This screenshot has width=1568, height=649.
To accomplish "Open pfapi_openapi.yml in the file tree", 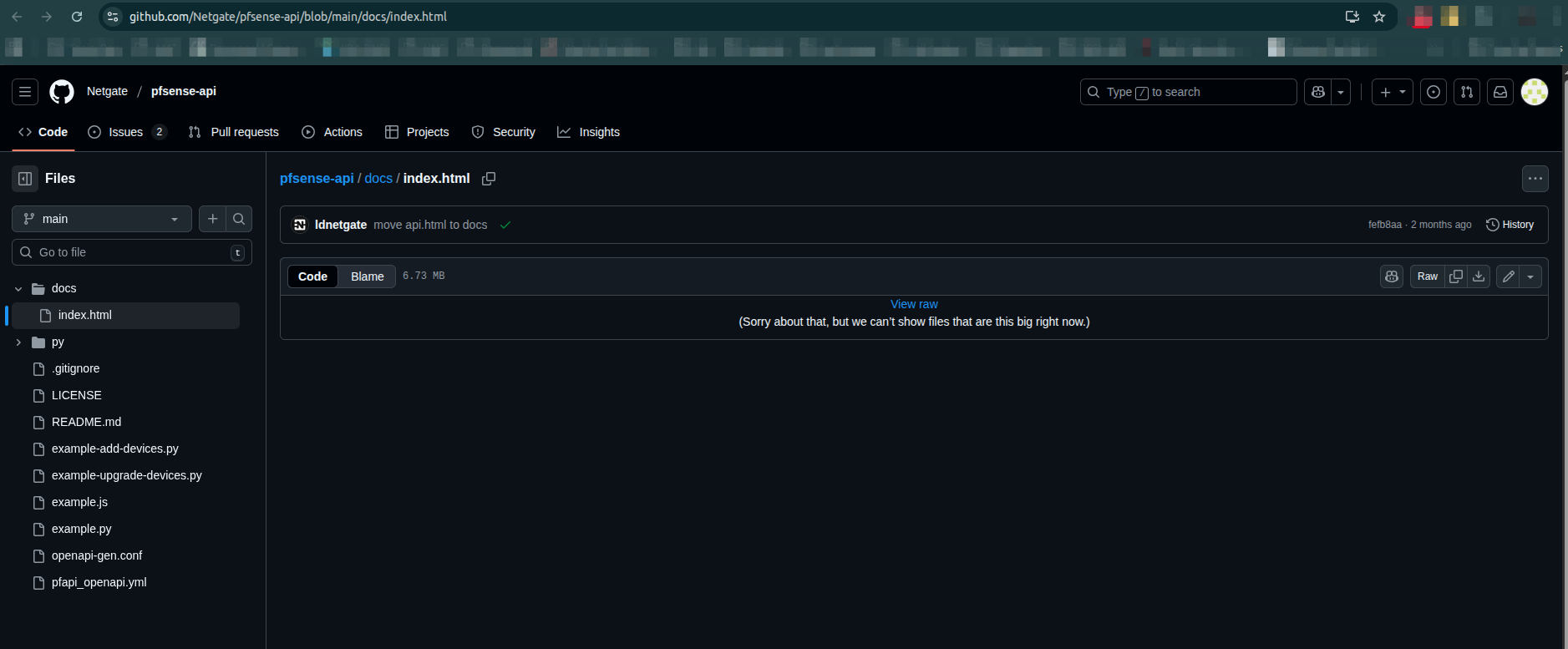I will coord(99,582).
